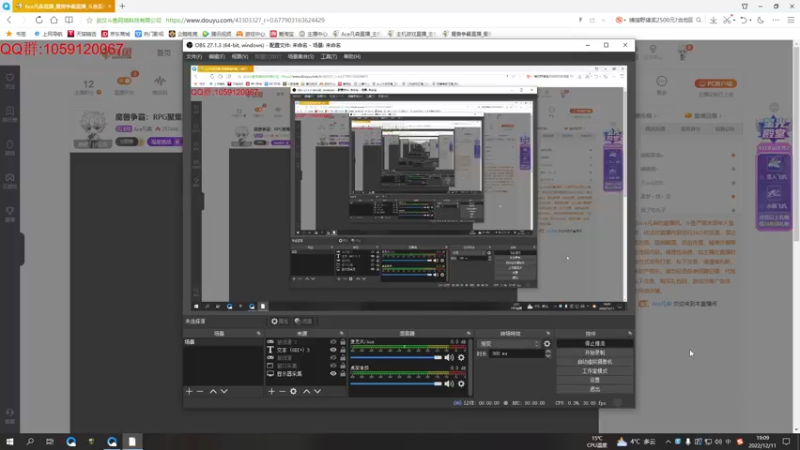Pop out the Audio Mixer dock panel icon
The image size is (800, 450).
468,333
